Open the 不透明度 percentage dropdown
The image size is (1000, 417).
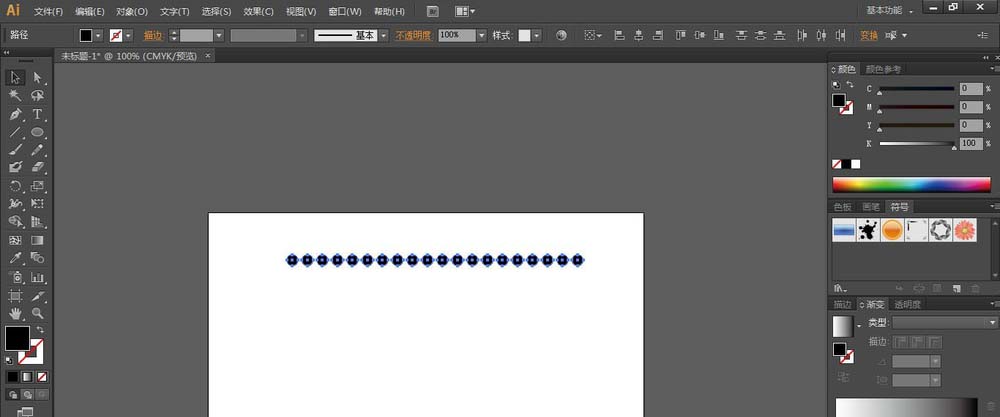point(481,35)
